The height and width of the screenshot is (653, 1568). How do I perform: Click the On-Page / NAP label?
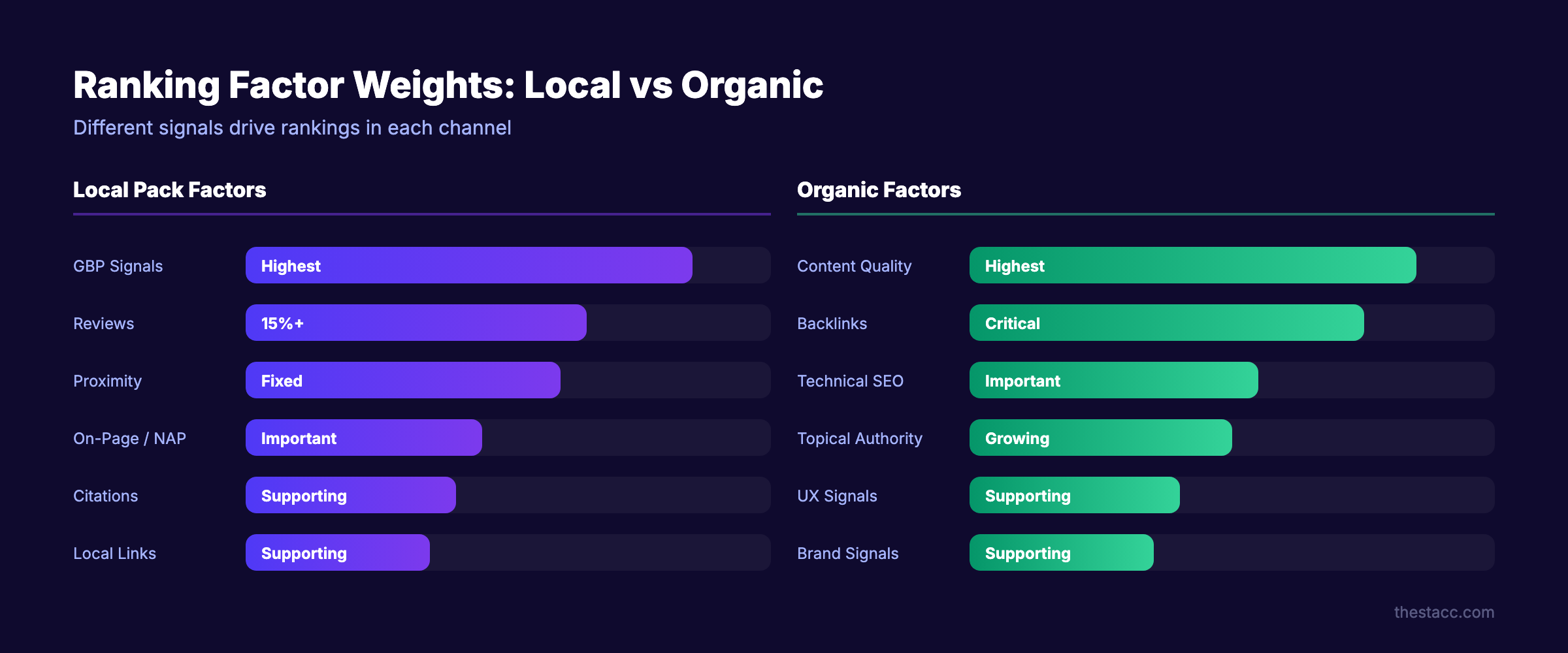129,438
